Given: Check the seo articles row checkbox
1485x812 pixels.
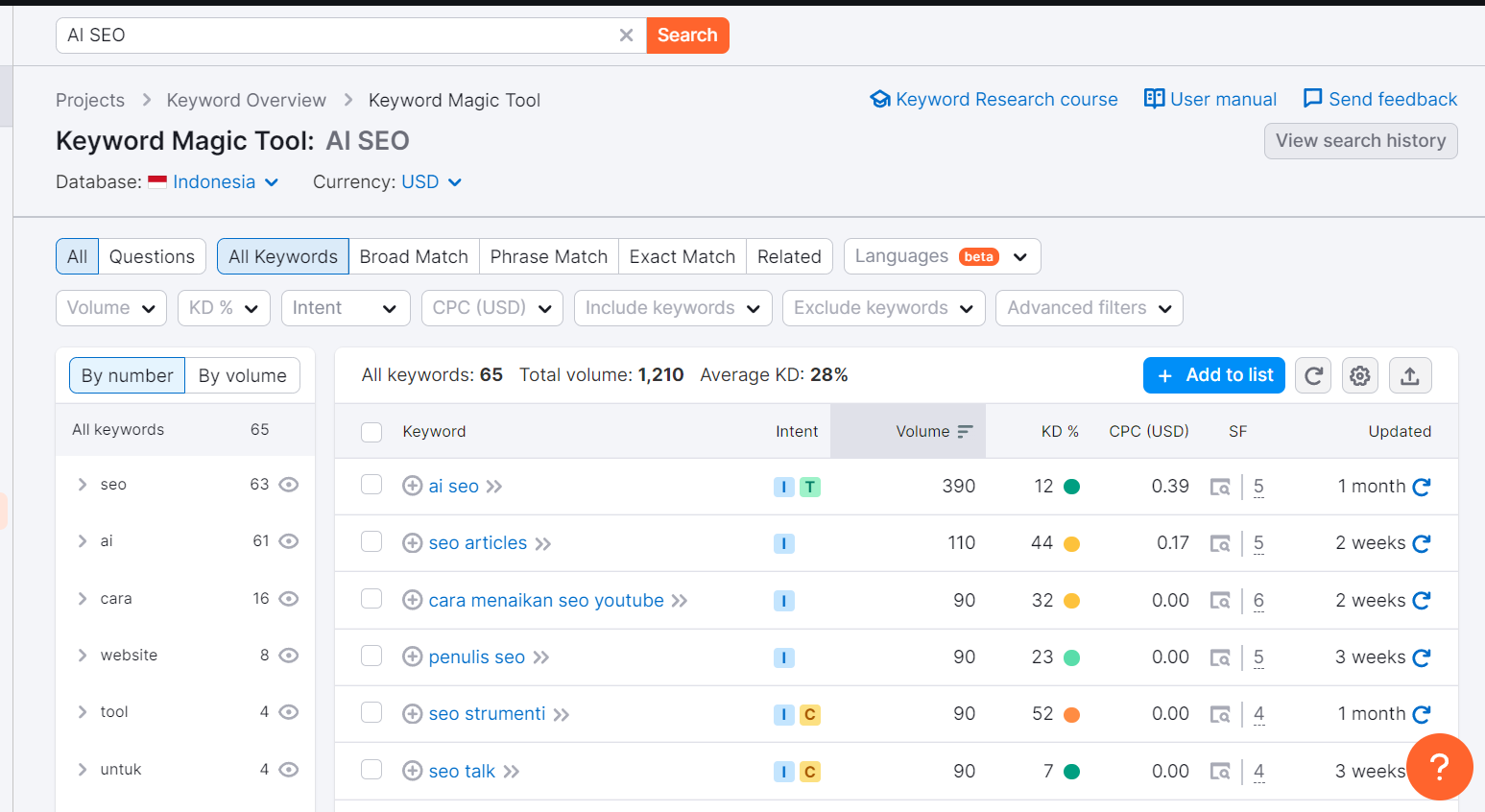Looking at the screenshot, I should (371, 541).
